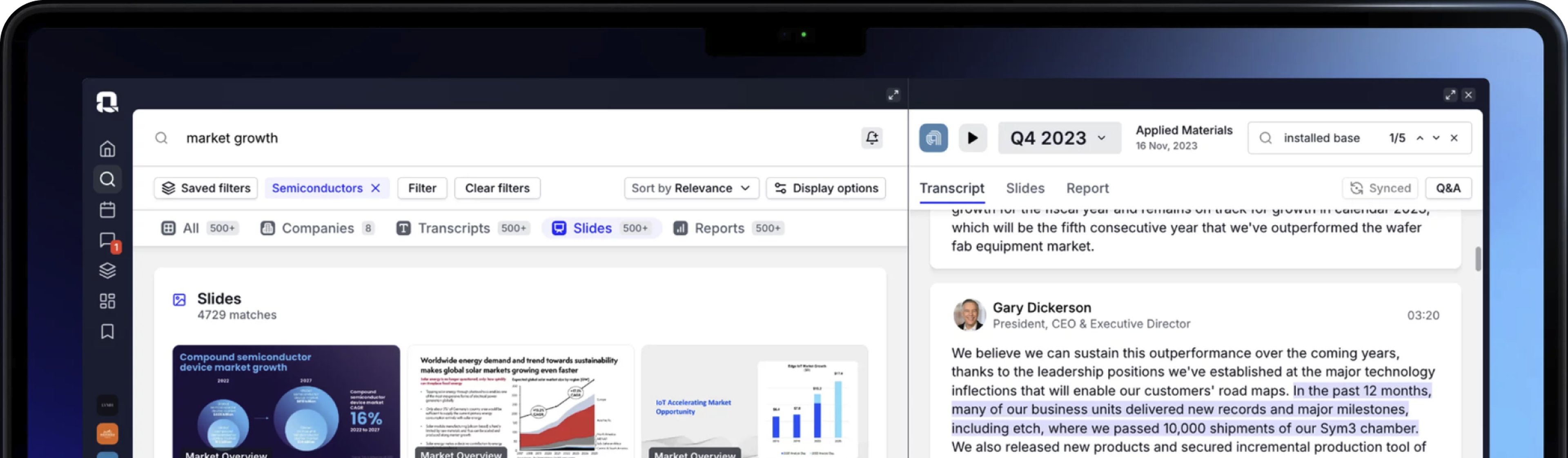This screenshot has width=1568, height=458.
Task: Click the dark company icon above the orange one
Action: [107, 405]
